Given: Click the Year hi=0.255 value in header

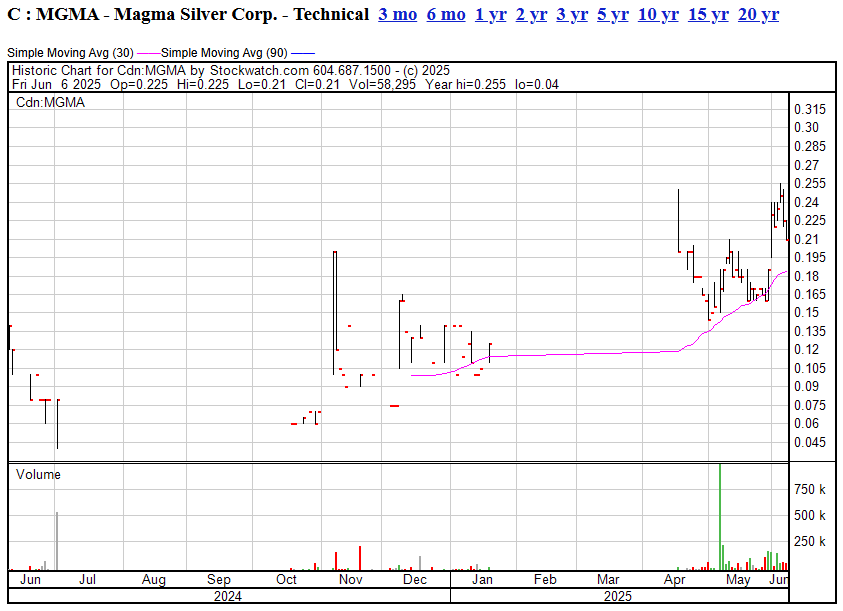Looking at the screenshot, I should click(466, 84).
